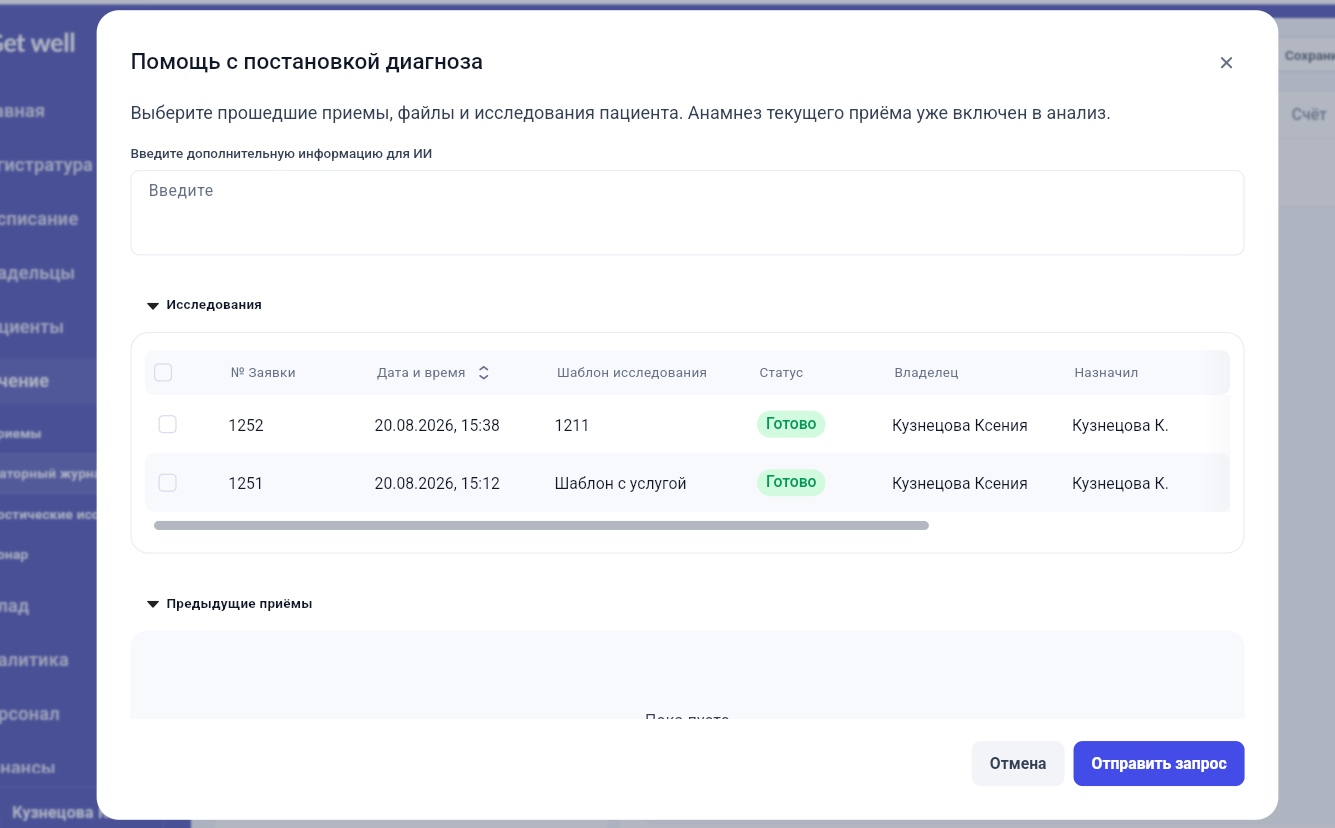Image resolution: width=1335 pixels, height=828 pixels.
Task: Click the table horizontal scrollbar
Action: (x=541, y=525)
